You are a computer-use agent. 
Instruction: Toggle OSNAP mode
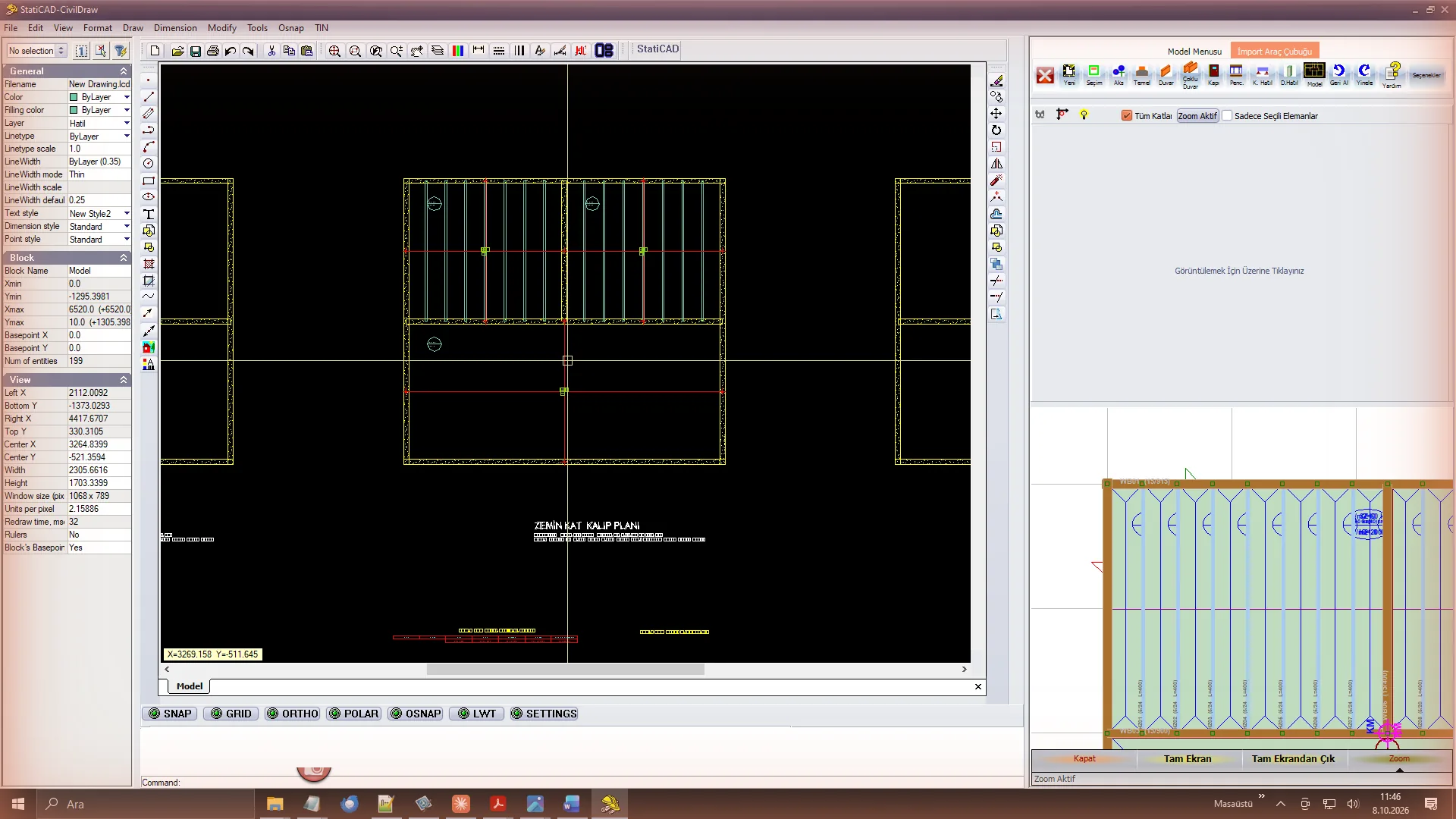click(416, 714)
